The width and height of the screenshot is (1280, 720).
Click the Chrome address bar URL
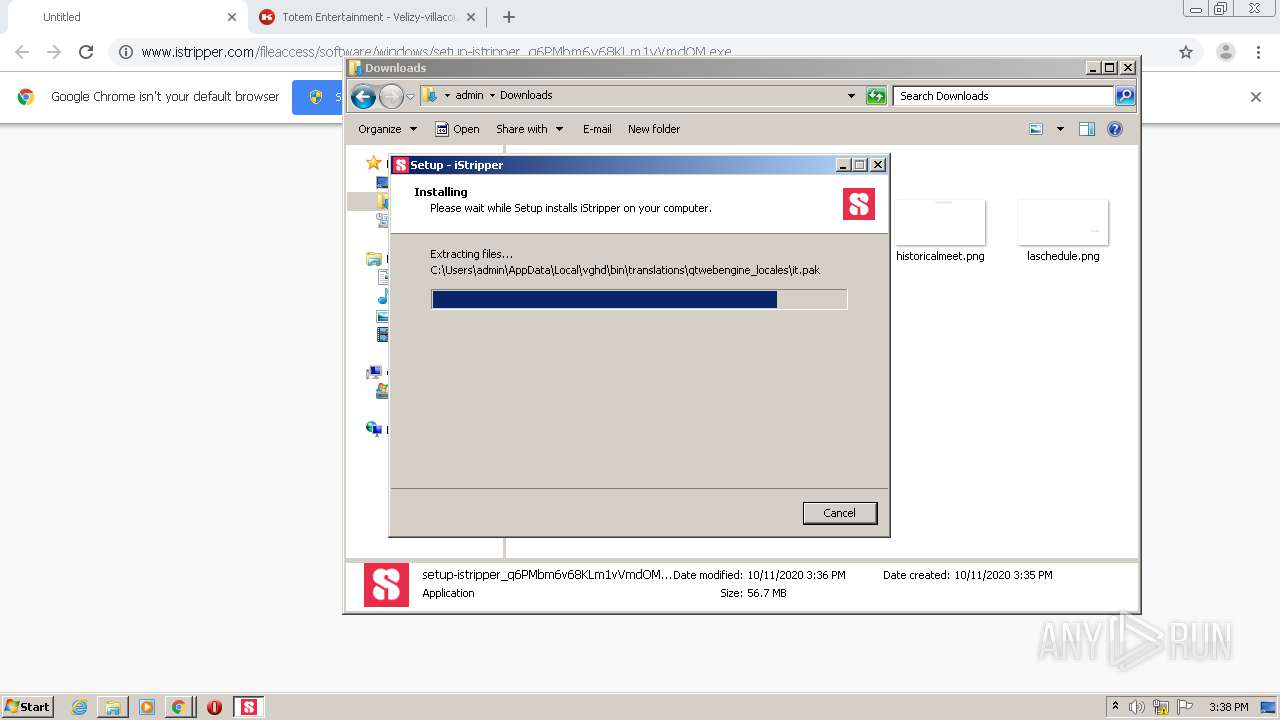pyautogui.click(x=436, y=52)
